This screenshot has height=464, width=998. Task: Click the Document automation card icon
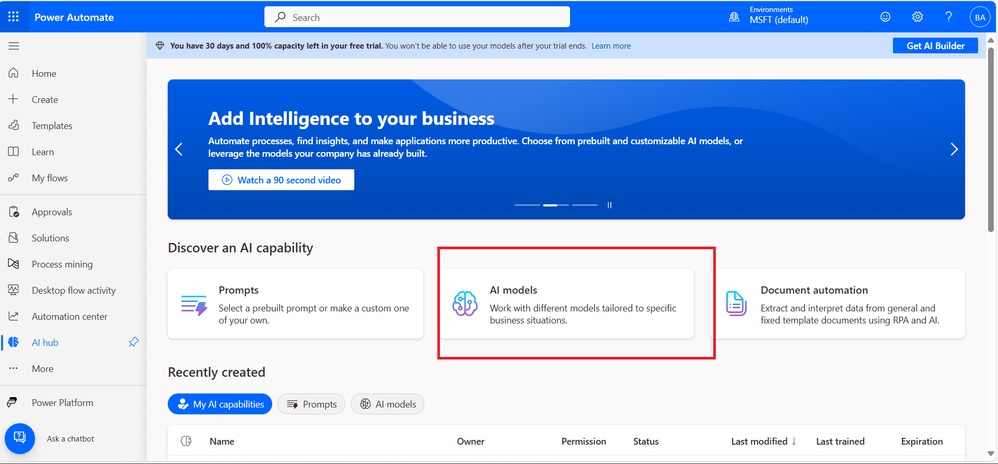pos(736,304)
